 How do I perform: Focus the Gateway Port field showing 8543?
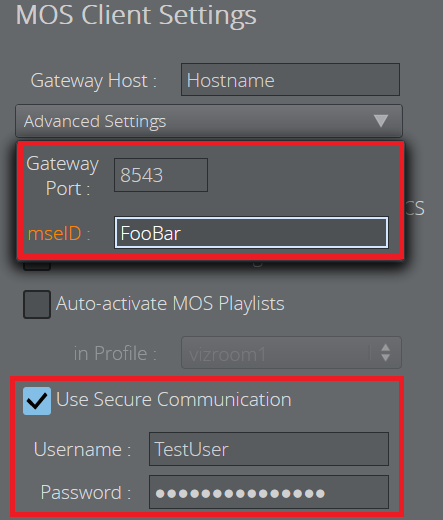tap(161, 175)
